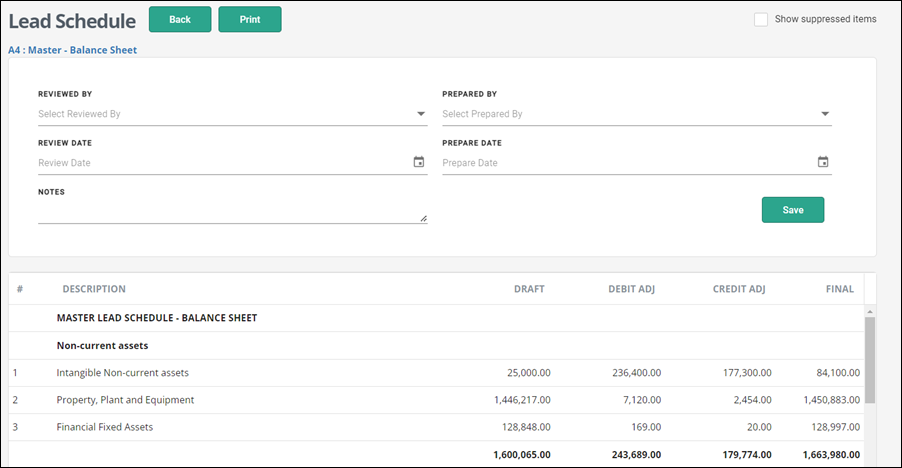Expand the Select Prepared By dropdown arrow
Image resolution: width=902 pixels, height=468 pixels.
click(825, 114)
